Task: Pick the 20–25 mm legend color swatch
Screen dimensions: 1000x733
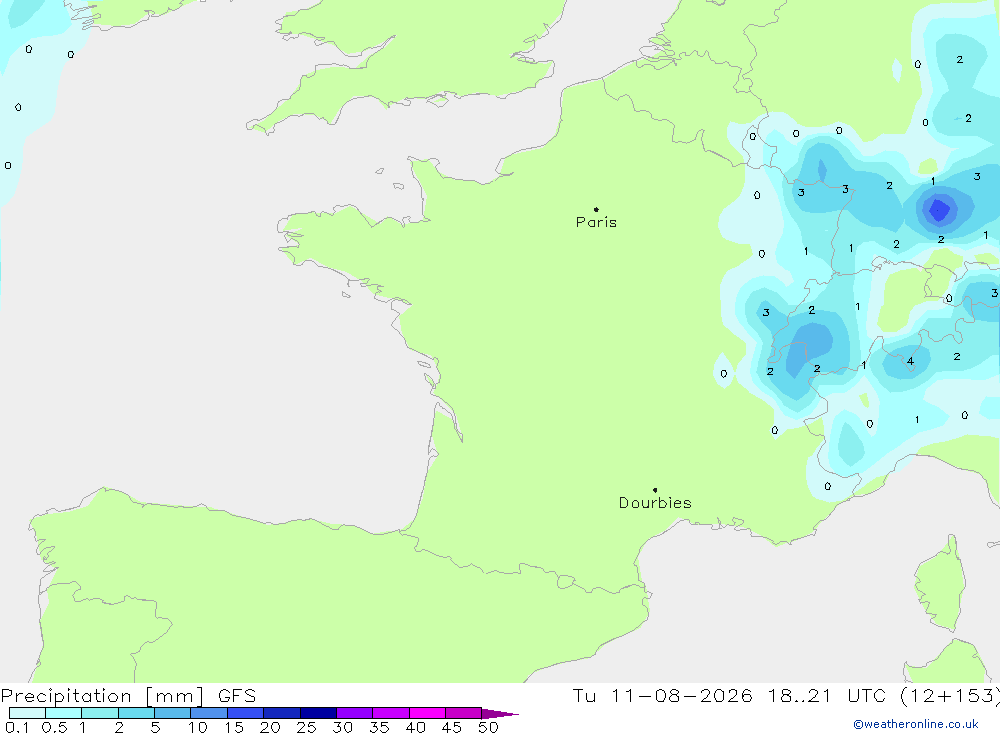Action: pyautogui.click(x=281, y=713)
